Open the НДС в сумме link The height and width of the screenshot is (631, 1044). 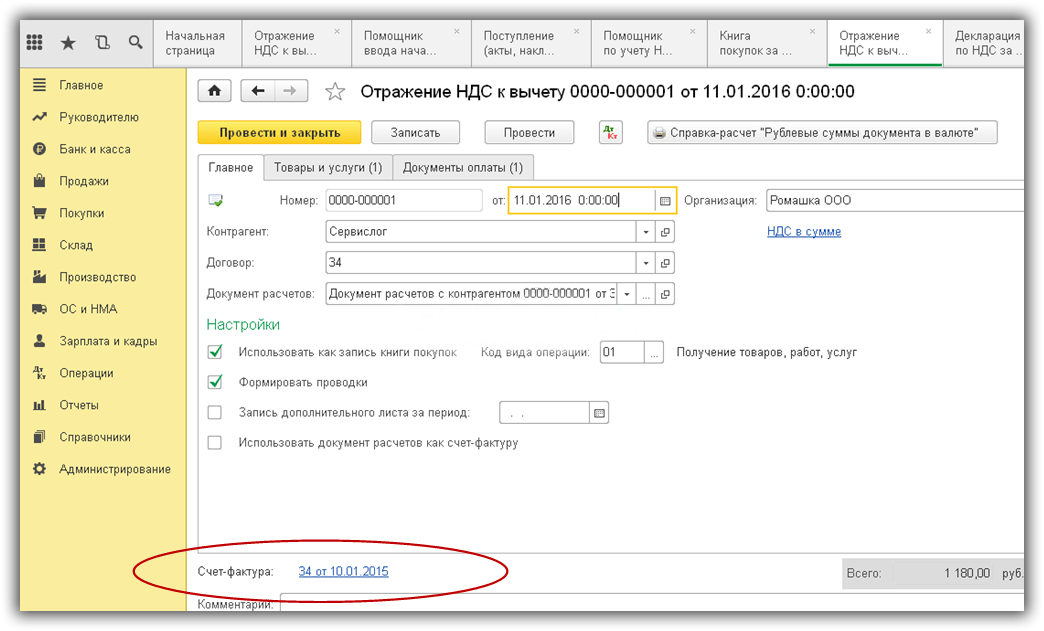[804, 232]
